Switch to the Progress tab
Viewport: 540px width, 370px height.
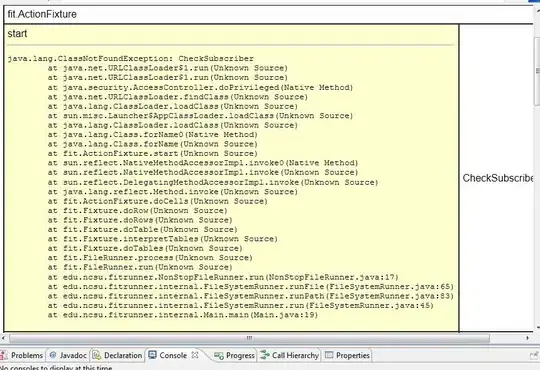click(x=234, y=355)
